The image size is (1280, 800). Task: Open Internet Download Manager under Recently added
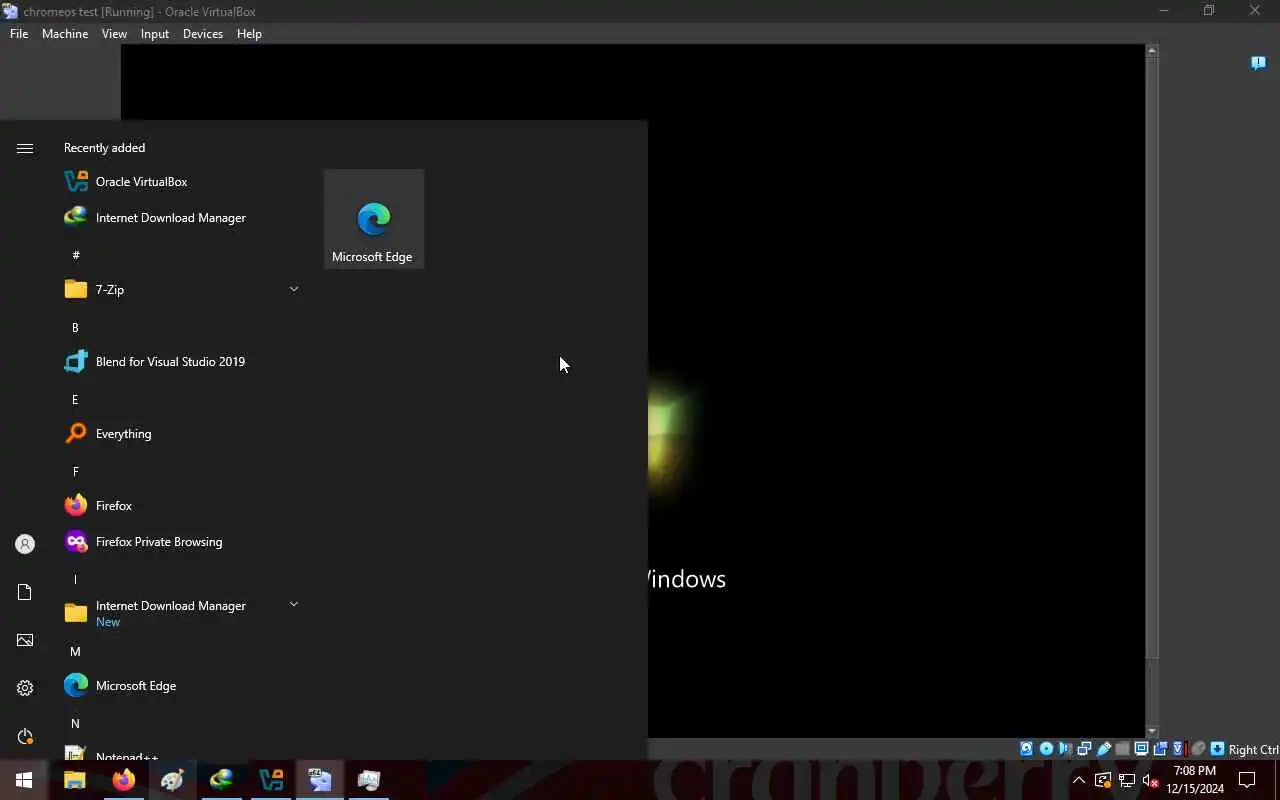coord(180,218)
